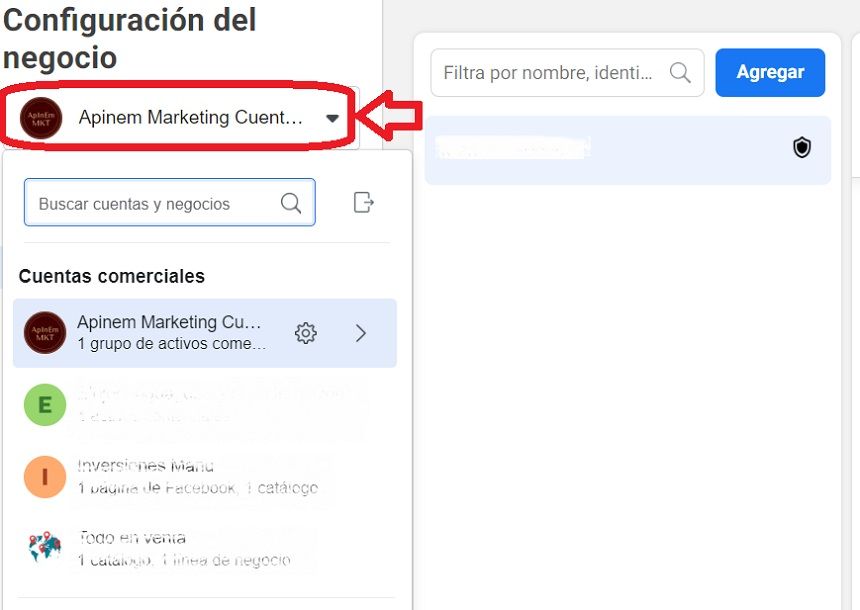The height and width of the screenshot is (610, 860).
Task: Click the Cuentas comerciales heading
Action: [x=111, y=276]
